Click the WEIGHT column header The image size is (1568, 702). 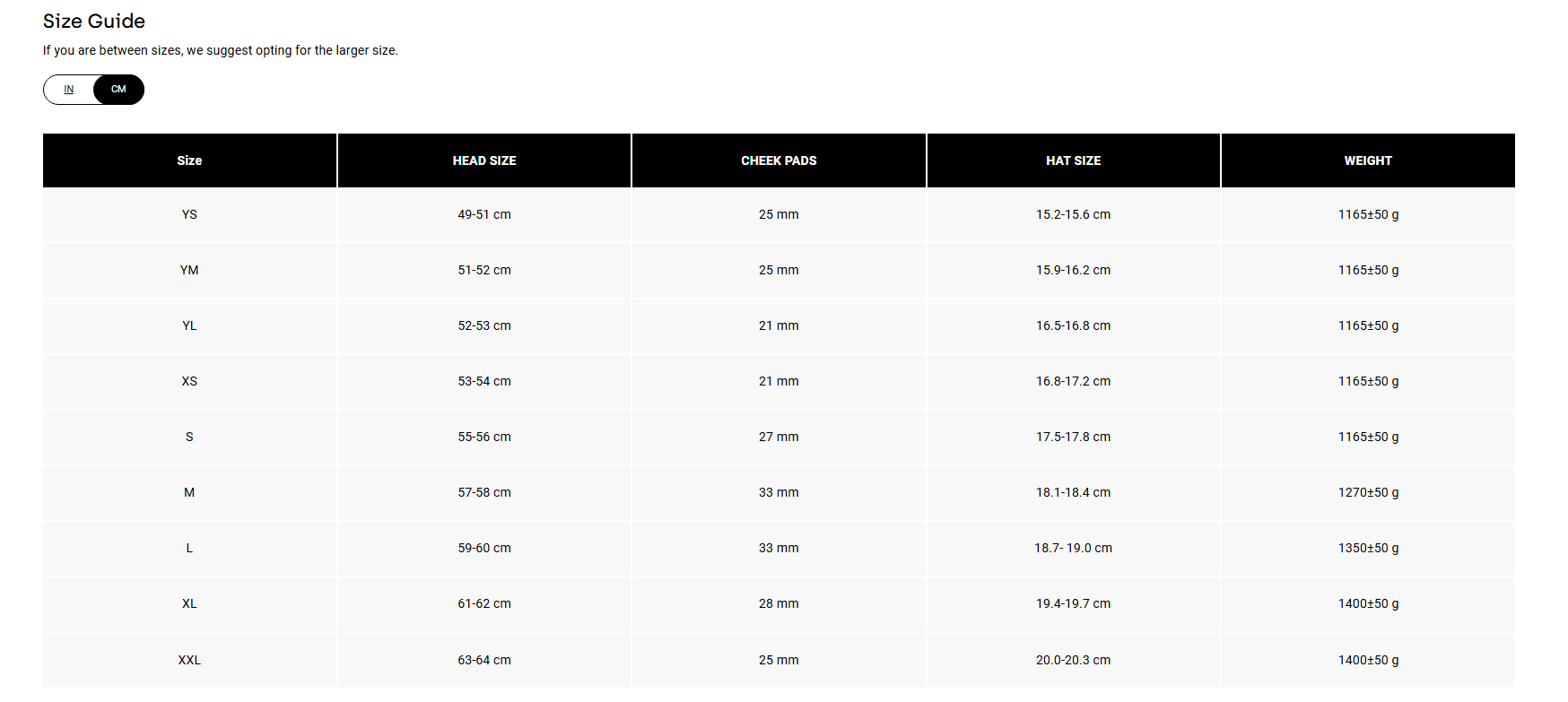(x=1368, y=160)
